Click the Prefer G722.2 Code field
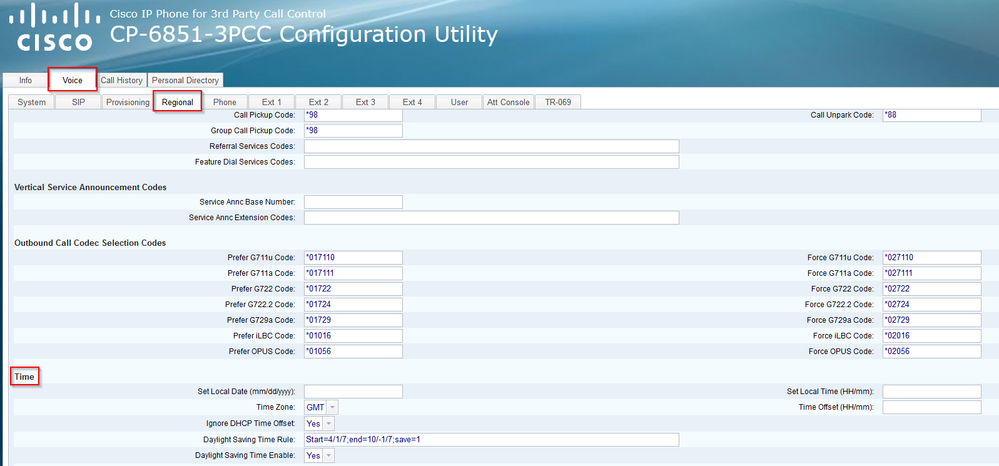This screenshot has height=466, width=999. [354, 304]
